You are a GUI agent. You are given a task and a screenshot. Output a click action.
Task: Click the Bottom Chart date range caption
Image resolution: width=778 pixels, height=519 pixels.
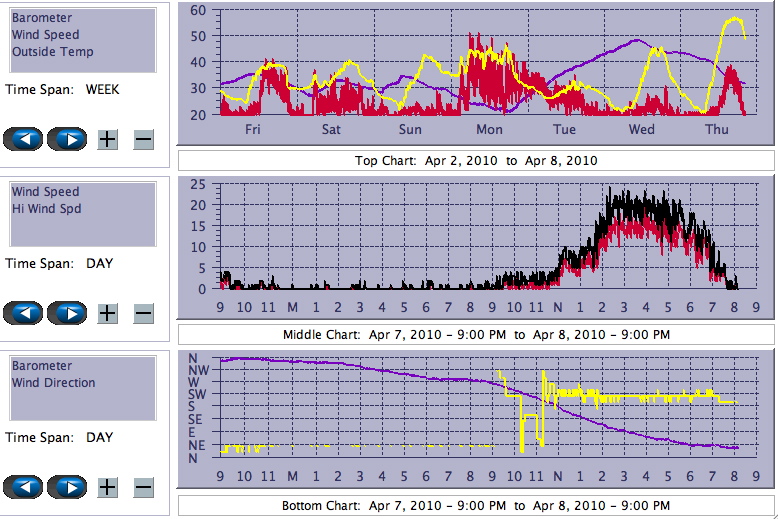pos(476,505)
